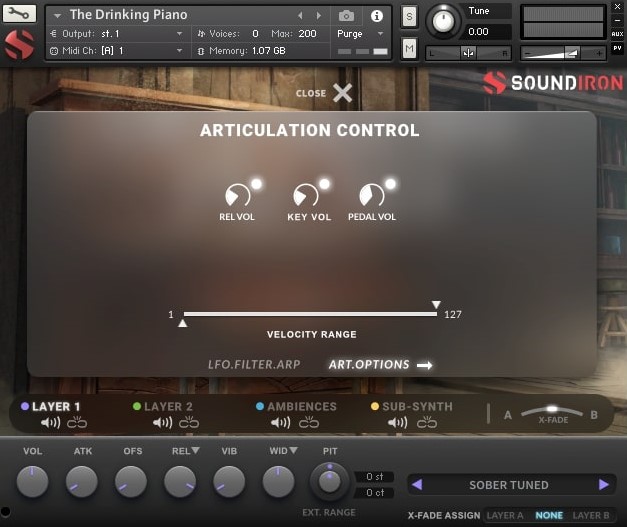The image size is (627, 527).
Task: Click the X-FADE A/B slider
Action: tap(552, 411)
